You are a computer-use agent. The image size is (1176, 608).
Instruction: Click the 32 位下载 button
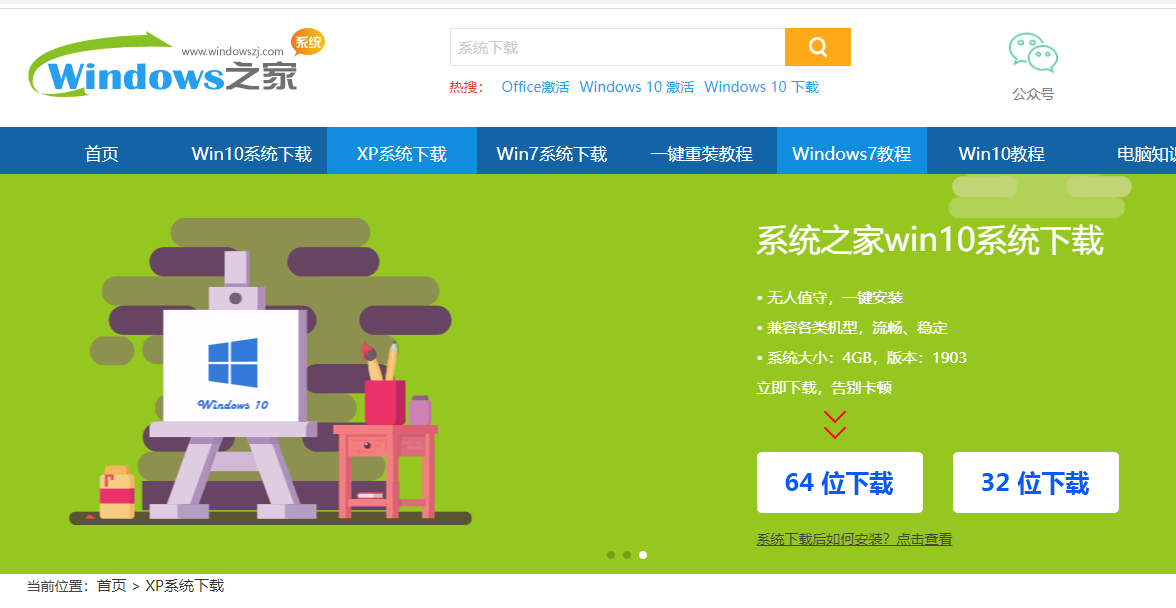point(1035,483)
